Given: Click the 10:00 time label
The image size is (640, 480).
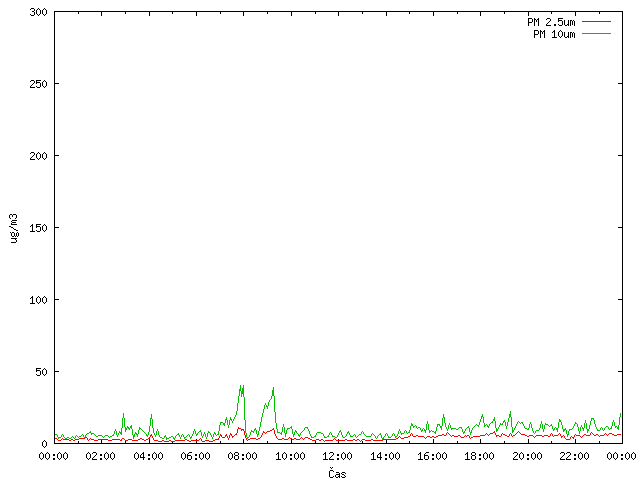Looking at the screenshot, I should [x=290, y=456].
